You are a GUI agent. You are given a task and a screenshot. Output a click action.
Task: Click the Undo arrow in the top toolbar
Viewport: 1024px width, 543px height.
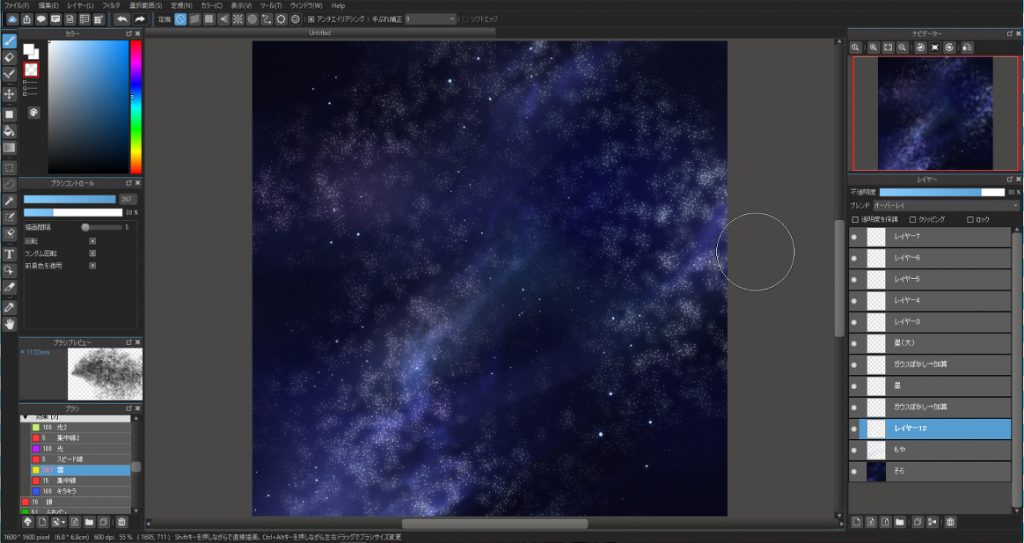point(121,19)
